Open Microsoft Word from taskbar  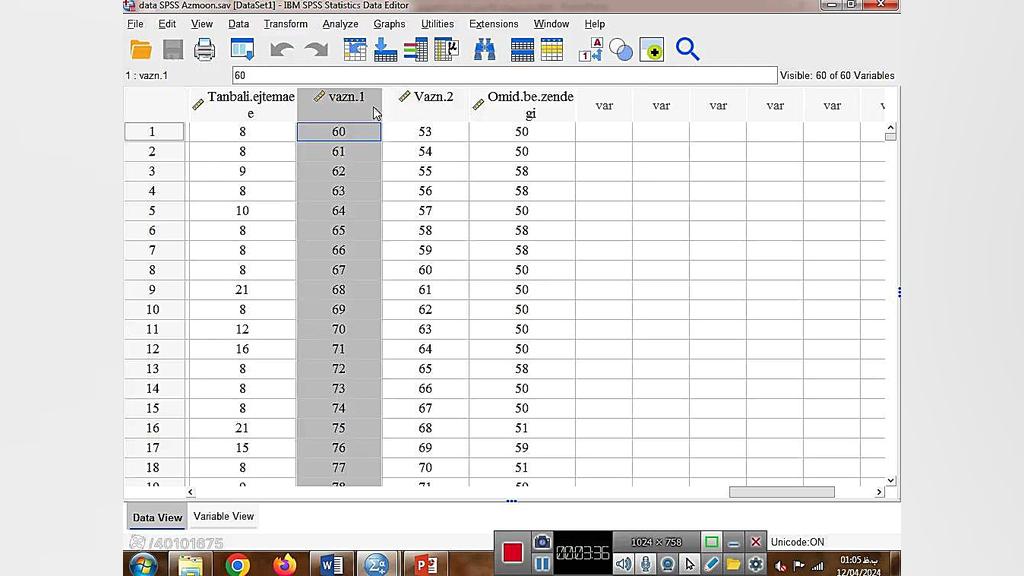pyautogui.click(x=331, y=564)
